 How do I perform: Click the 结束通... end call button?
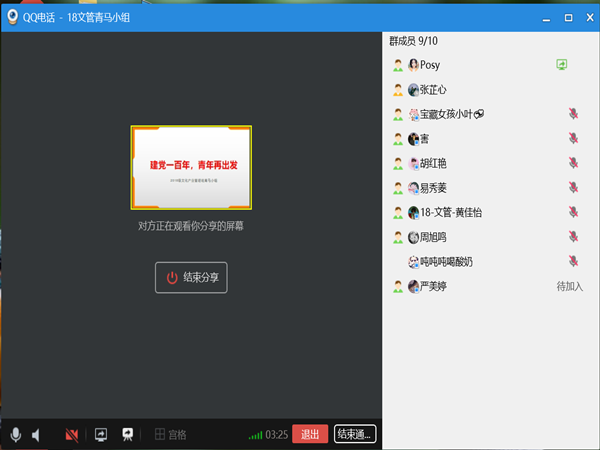tap(355, 434)
